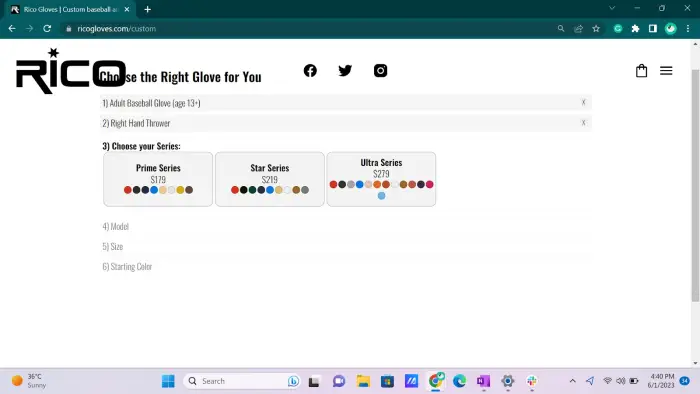Open the Instagram icon

click(380, 71)
